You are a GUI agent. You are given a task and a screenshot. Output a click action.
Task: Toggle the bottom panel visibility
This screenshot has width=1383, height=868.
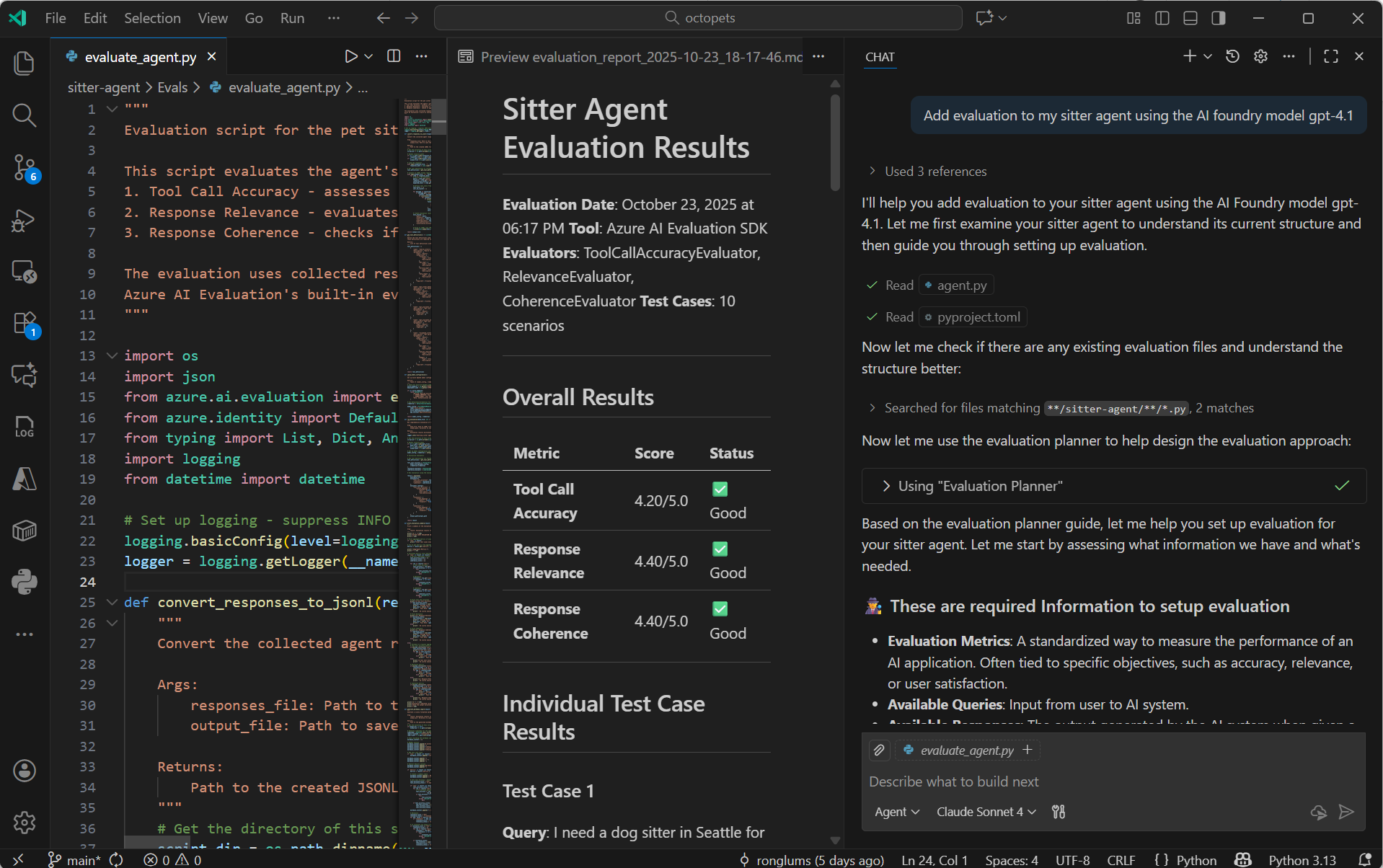click(1190, 18)
